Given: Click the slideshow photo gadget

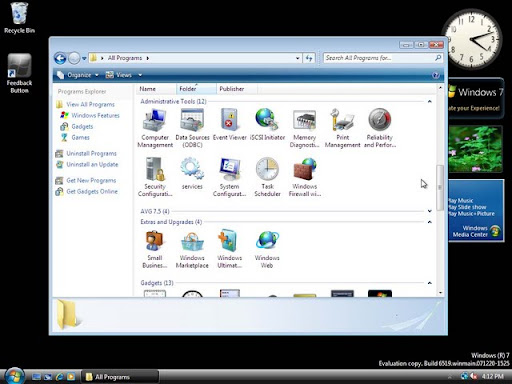Looking at the screenshot, I should click(x=475, y=149).
